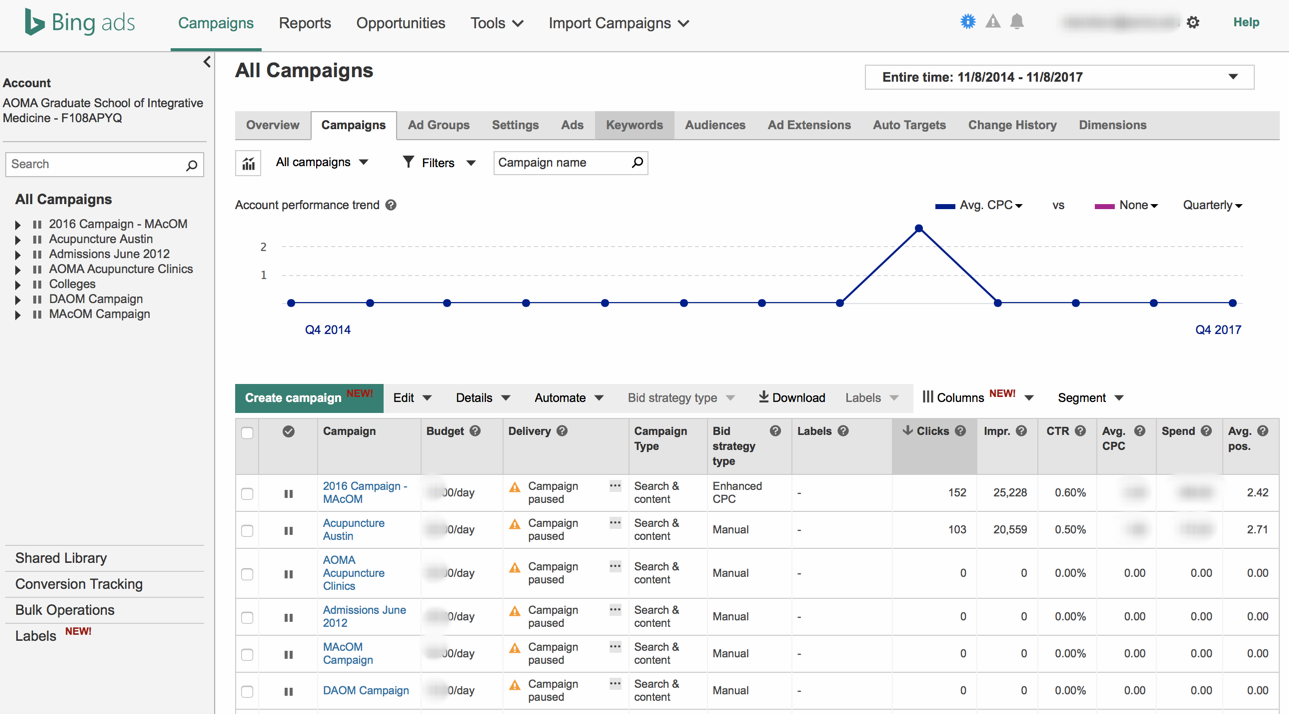Open the Avg. CPC column help icon
The image size is (1289, 714).
(1139, 431)
